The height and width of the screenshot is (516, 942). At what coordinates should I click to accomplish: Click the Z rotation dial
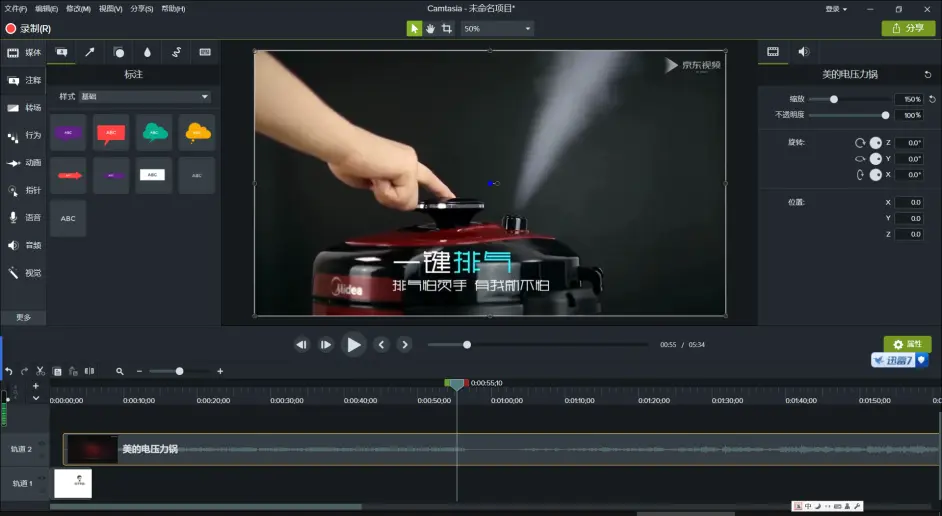pos(875,143)
